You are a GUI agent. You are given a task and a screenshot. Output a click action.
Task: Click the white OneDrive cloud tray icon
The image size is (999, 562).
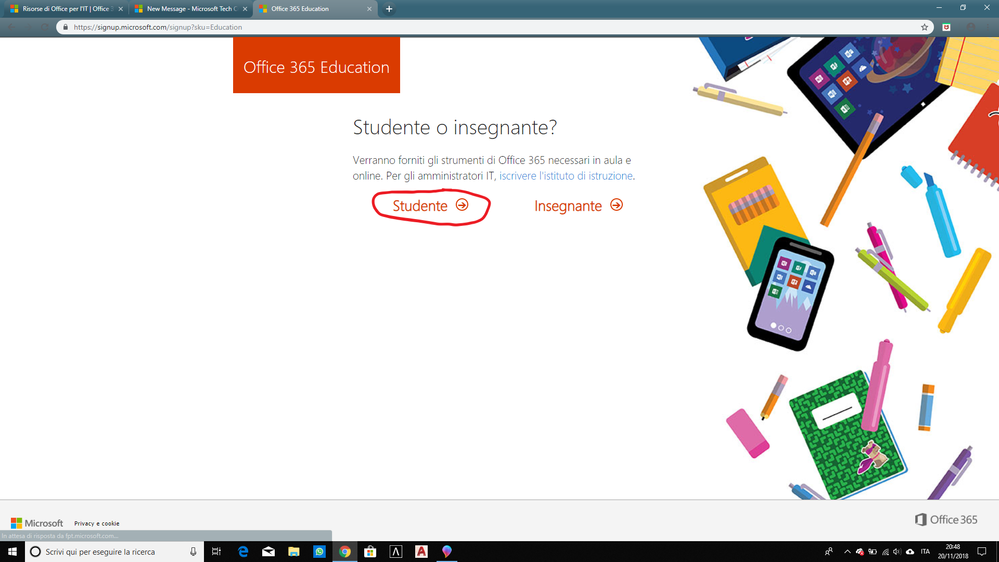[x=910, y=552]
